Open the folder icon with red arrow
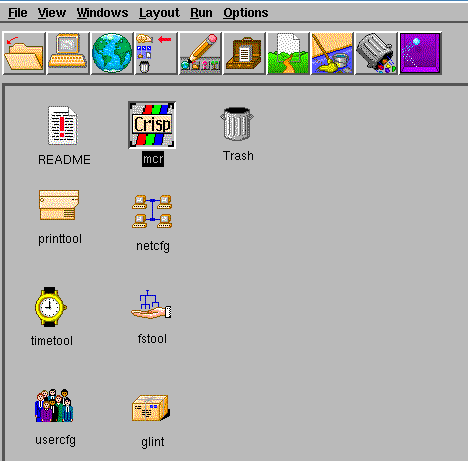Viewport: 468px width, 461px height. pos(24,53)
